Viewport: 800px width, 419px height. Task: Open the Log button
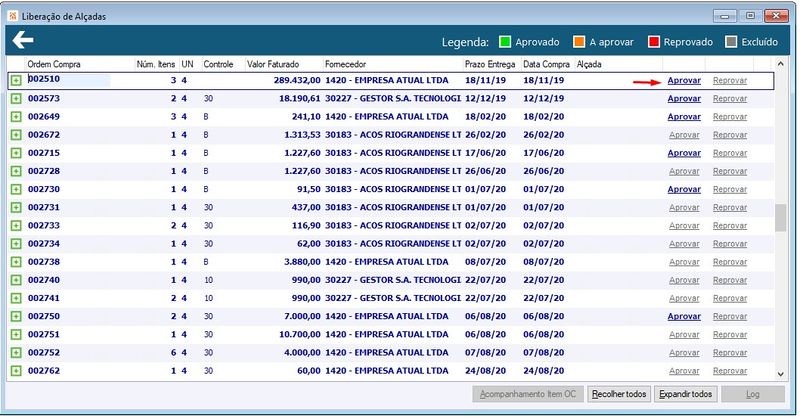coord(753,394)
